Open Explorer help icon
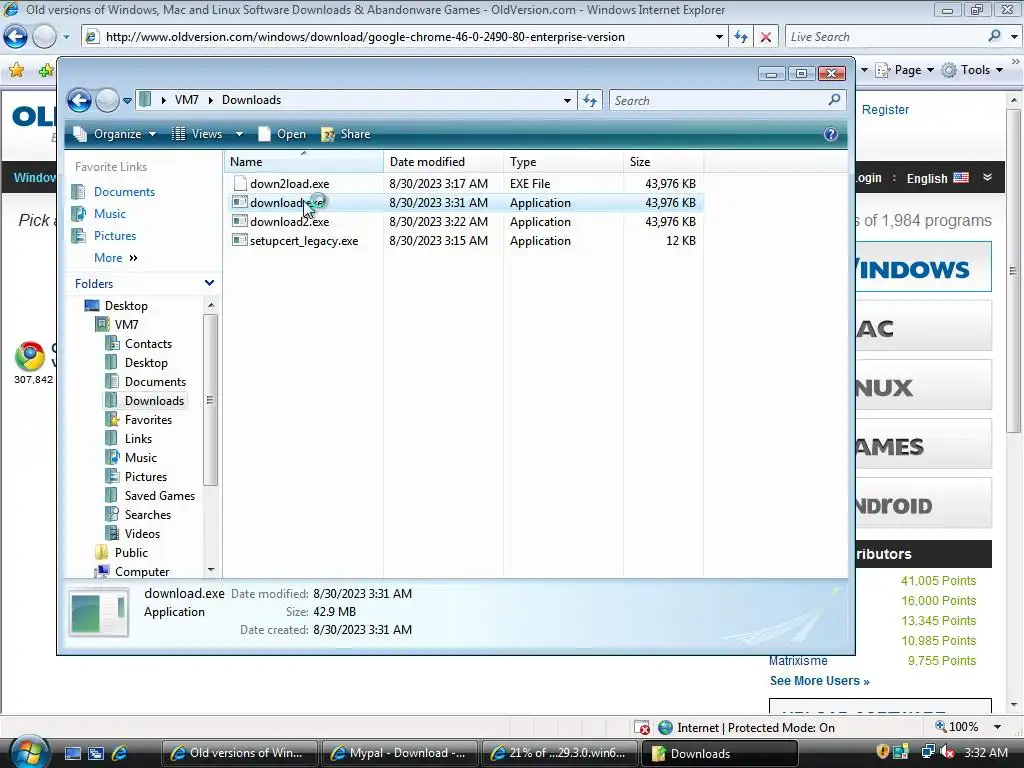This screenshot has width=1024, height=768. point(831,134)
